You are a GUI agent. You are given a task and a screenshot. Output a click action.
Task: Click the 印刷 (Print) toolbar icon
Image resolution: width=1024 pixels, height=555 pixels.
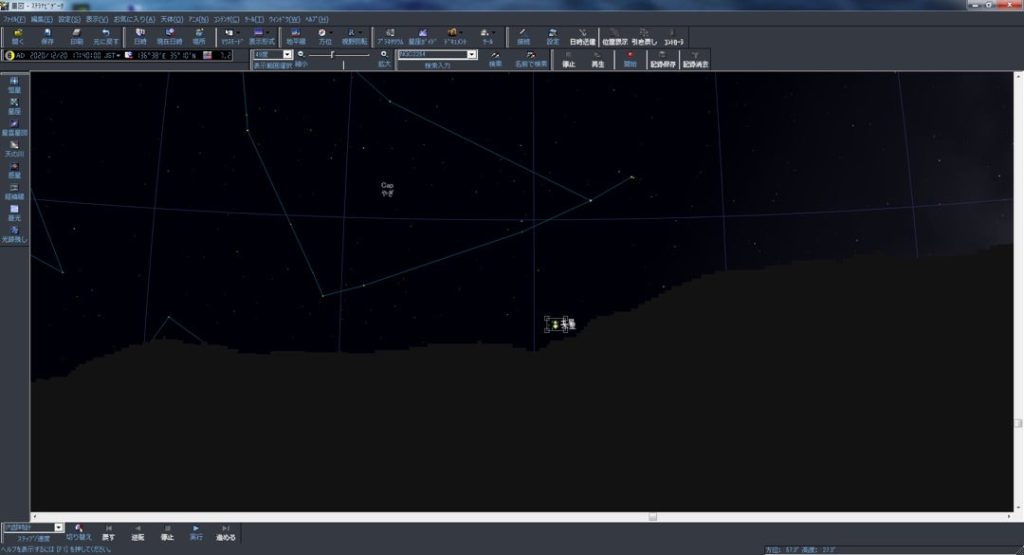click(76, 36)
